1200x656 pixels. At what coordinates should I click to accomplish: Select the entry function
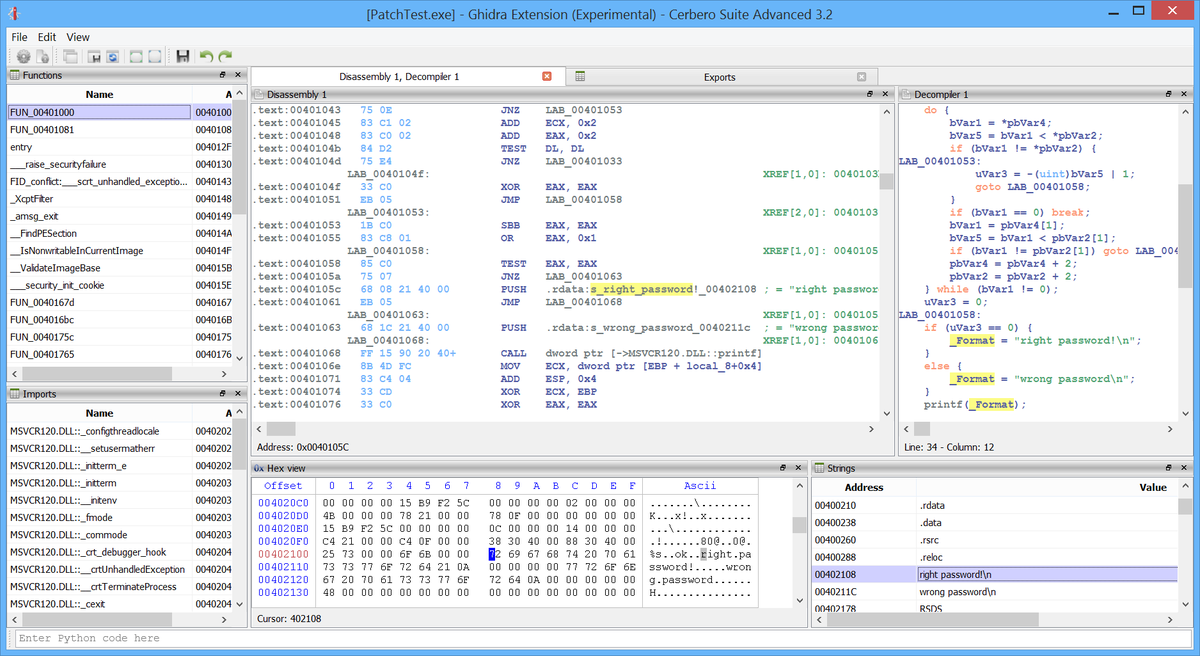click(x=23, y=147)
